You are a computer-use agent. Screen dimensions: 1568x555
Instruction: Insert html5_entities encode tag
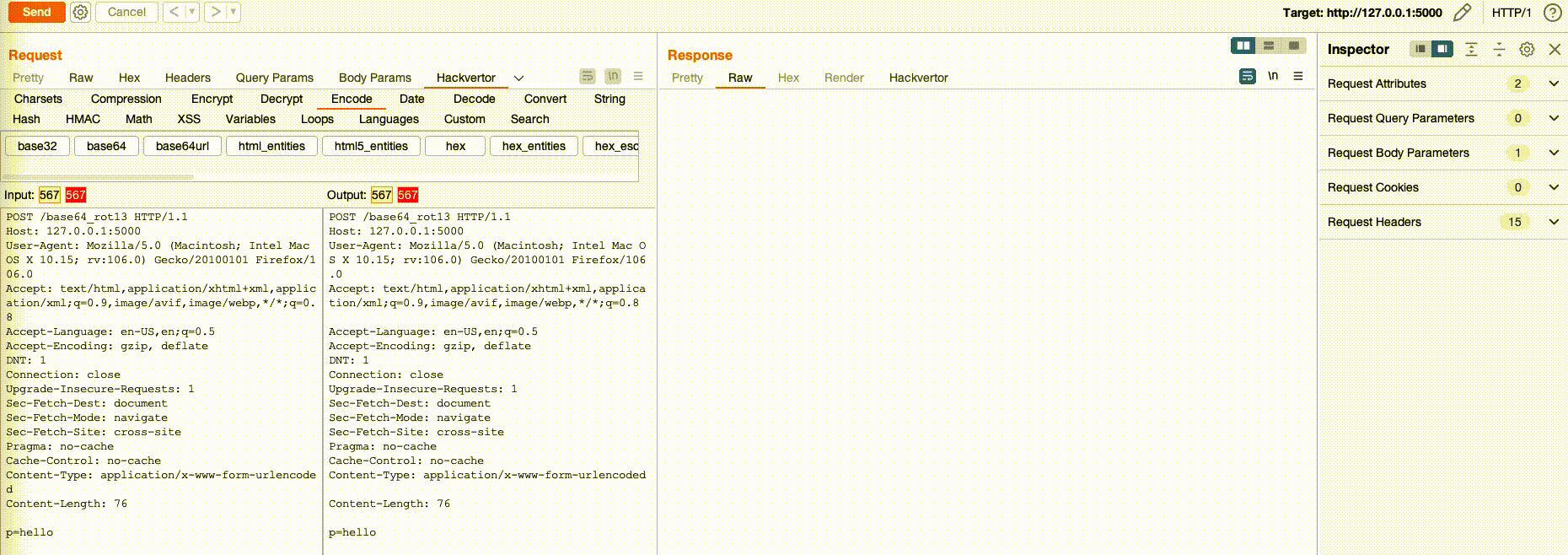371,146
